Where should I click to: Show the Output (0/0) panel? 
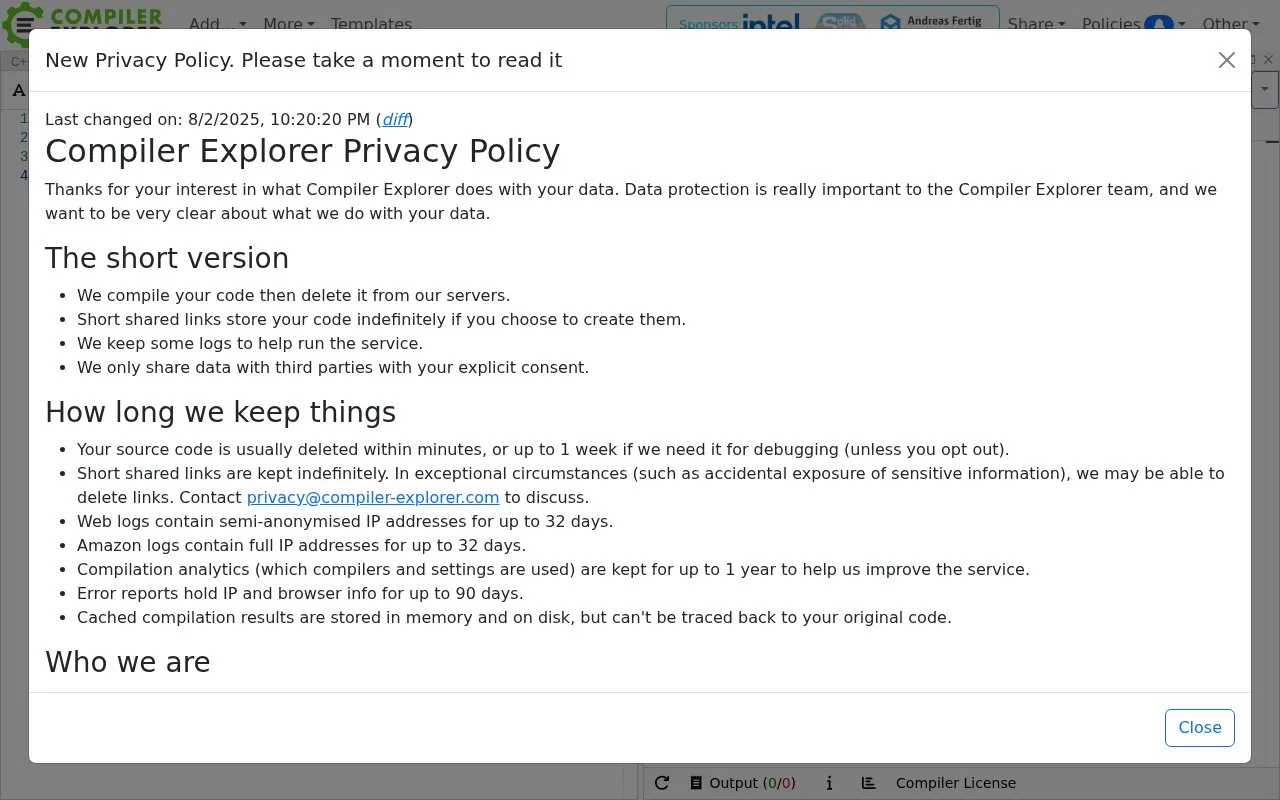tap(743, 784)
